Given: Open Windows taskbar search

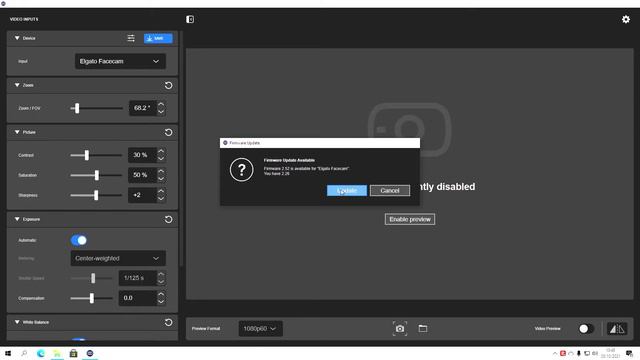Looking at the screenshot, I should pos(24,353).
